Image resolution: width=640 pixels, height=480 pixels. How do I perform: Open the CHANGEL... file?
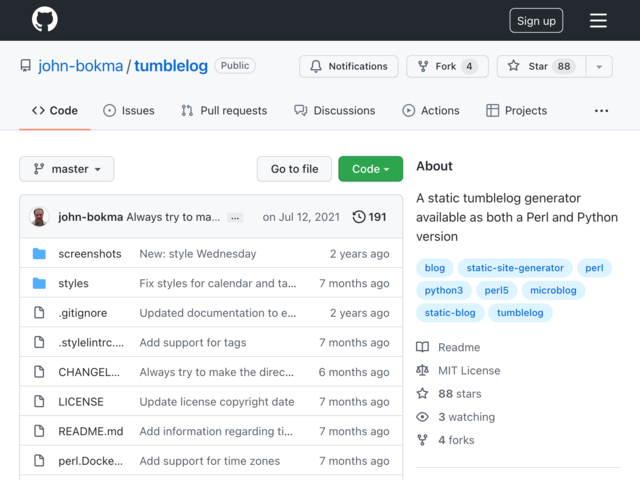click(89, 372)
